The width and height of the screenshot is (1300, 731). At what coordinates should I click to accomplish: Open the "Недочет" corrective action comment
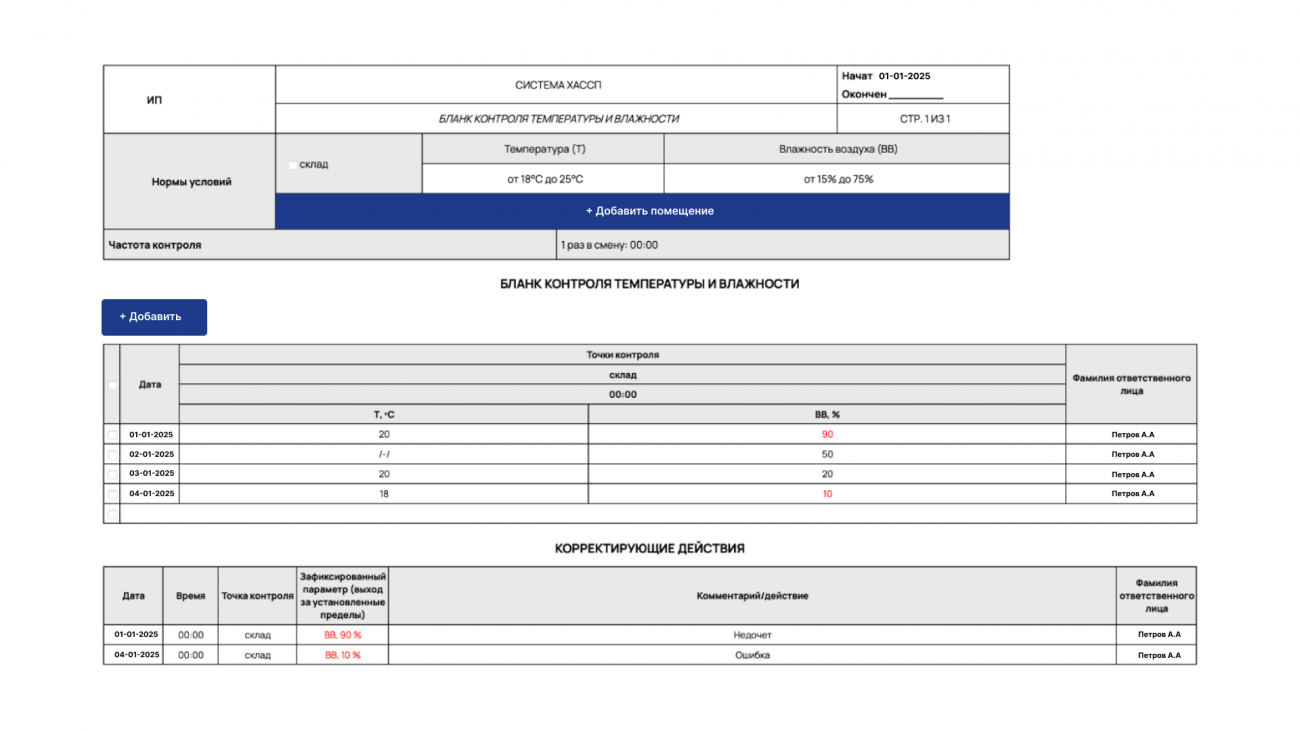tap(752, 635)
